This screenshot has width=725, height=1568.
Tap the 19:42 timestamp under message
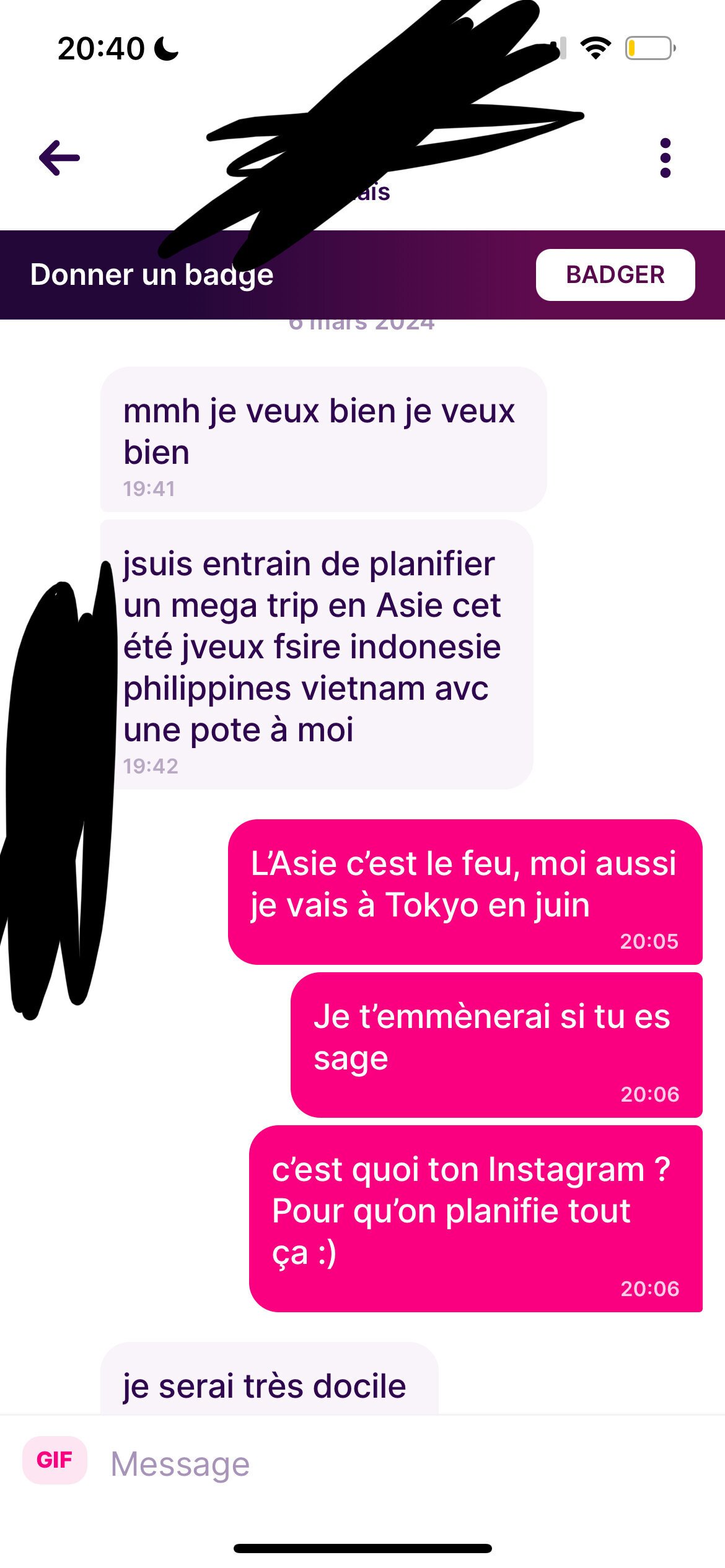(x=151, y=766)
